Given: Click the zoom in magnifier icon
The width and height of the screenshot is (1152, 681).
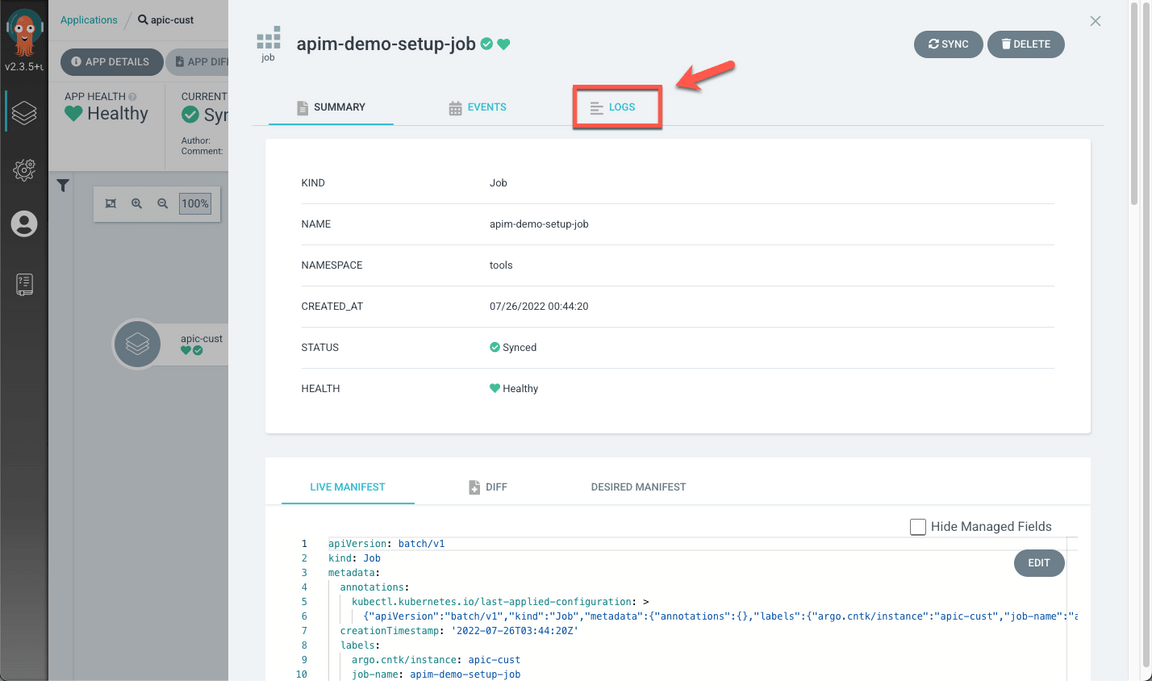Looking at the screenshot, I should click(137, 204).
